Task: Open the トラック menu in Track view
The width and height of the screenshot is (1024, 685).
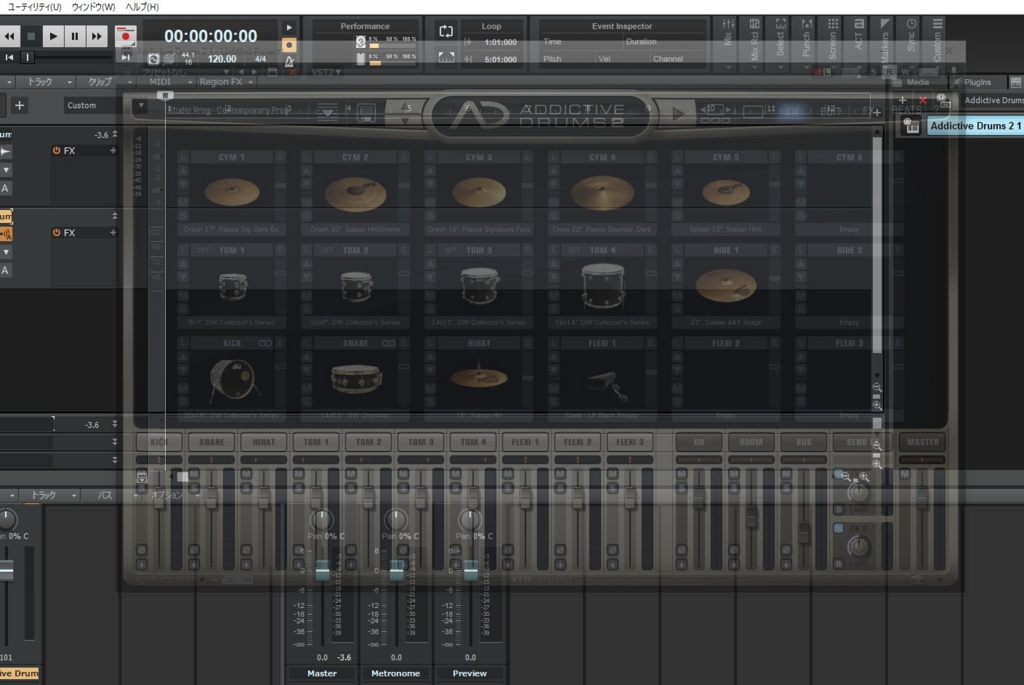Action: (x=45, y=82)
